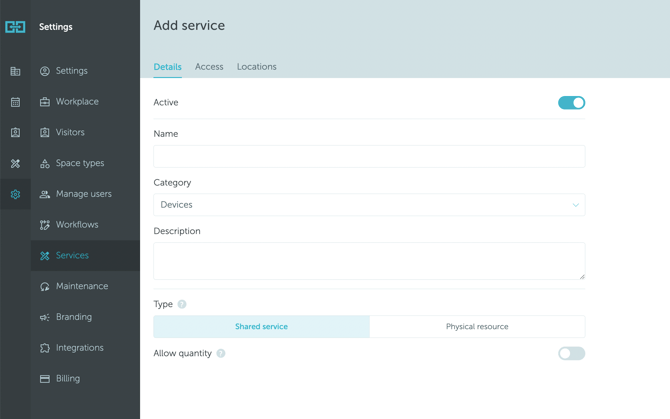
Task: Select Physical resource type option
Action: tap(477, 327)
